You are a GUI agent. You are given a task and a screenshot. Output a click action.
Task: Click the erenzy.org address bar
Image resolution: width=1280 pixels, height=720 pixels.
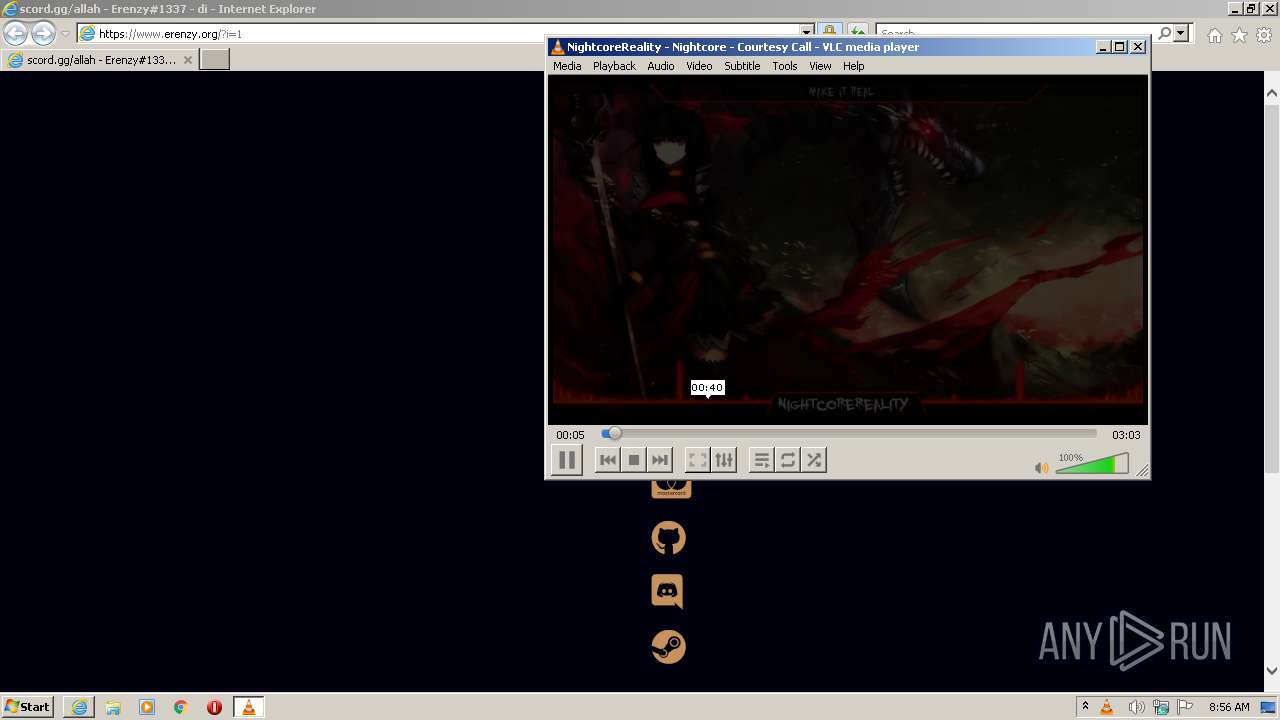pos(440,34)
